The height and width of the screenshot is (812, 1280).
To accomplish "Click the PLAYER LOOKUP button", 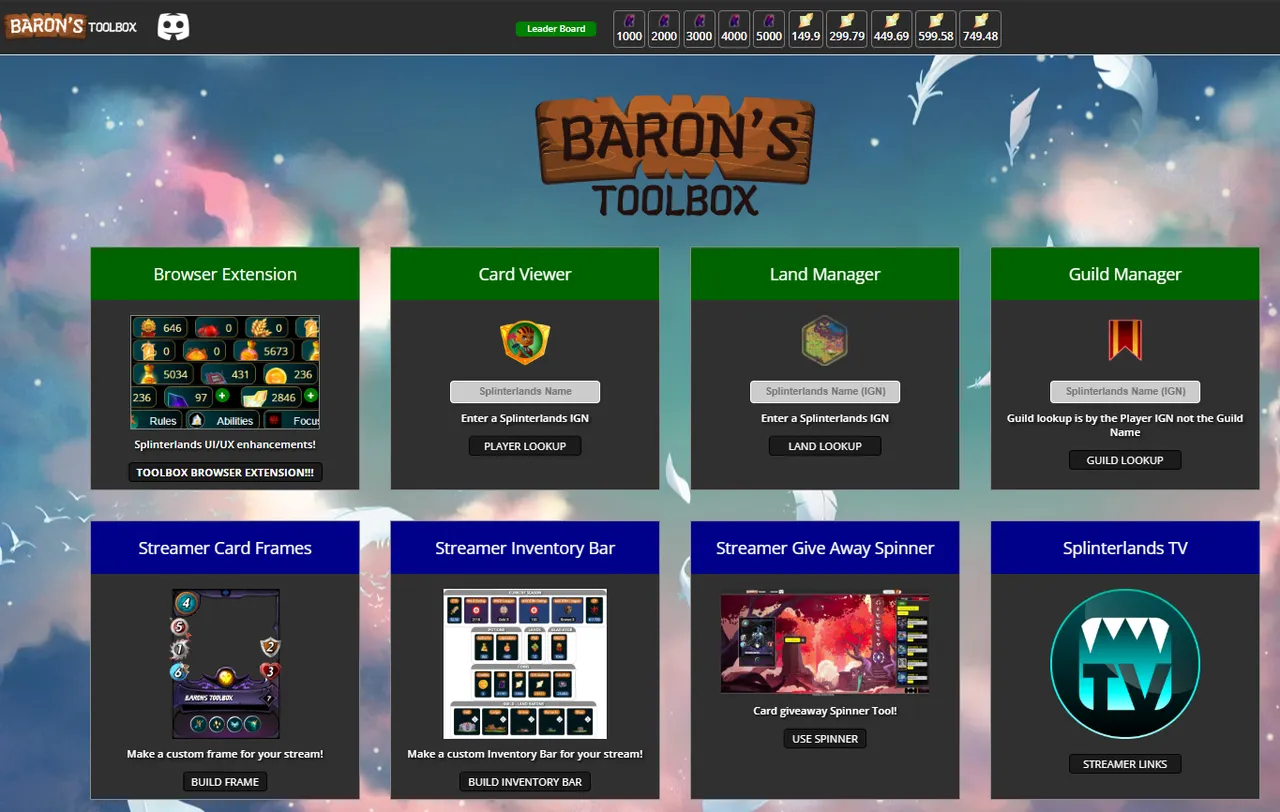I will pyautogui.click(x=525, y=446).
